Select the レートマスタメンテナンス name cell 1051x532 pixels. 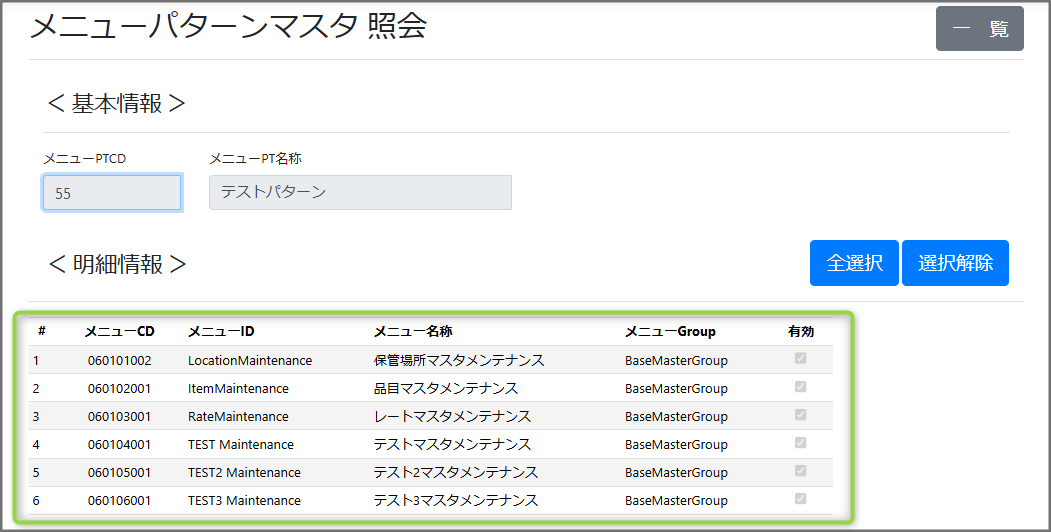(452, 417)
